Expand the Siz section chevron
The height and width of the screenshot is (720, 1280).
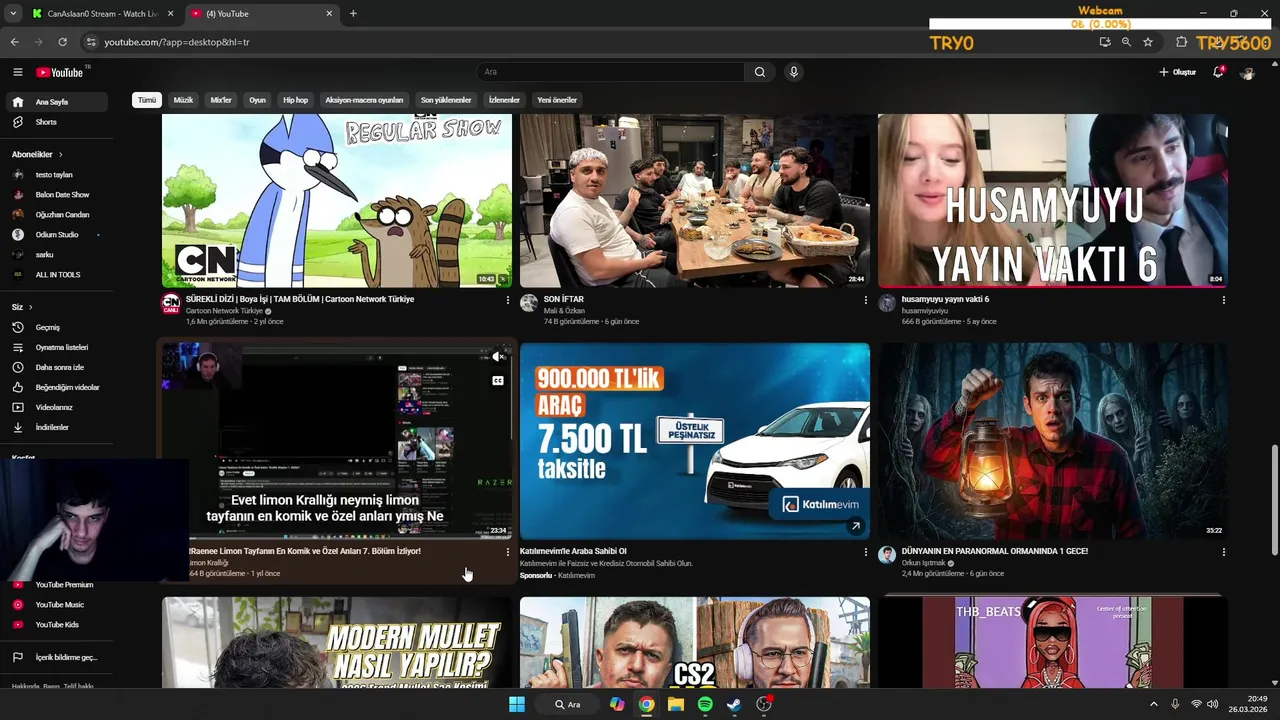click(x=30, y=307)
